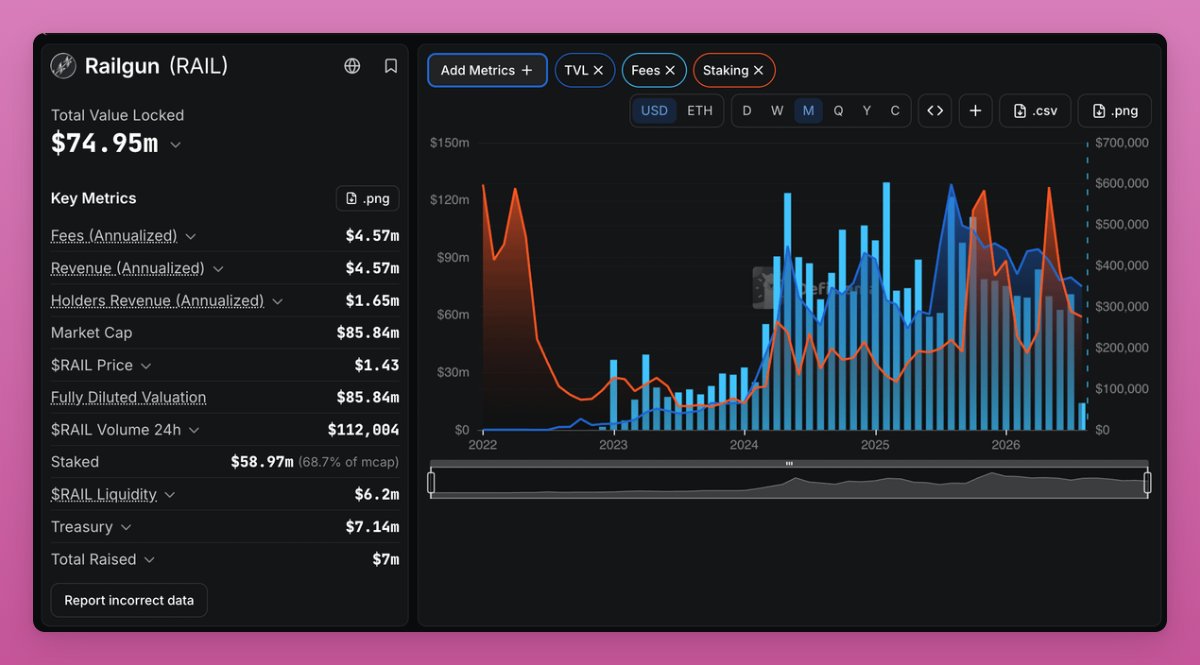Click the left range slider handle
The height and width of the screenshot is (665, 1200).
pos(431,483)
